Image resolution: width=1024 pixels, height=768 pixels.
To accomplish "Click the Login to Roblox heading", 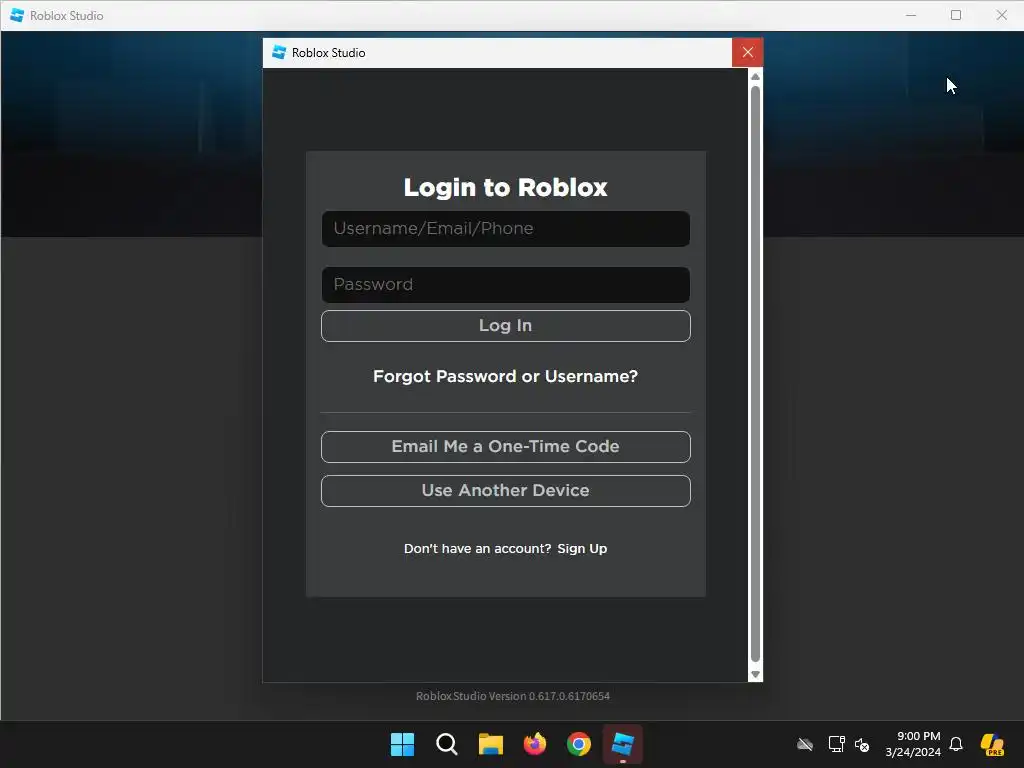I will click(505, 187).
